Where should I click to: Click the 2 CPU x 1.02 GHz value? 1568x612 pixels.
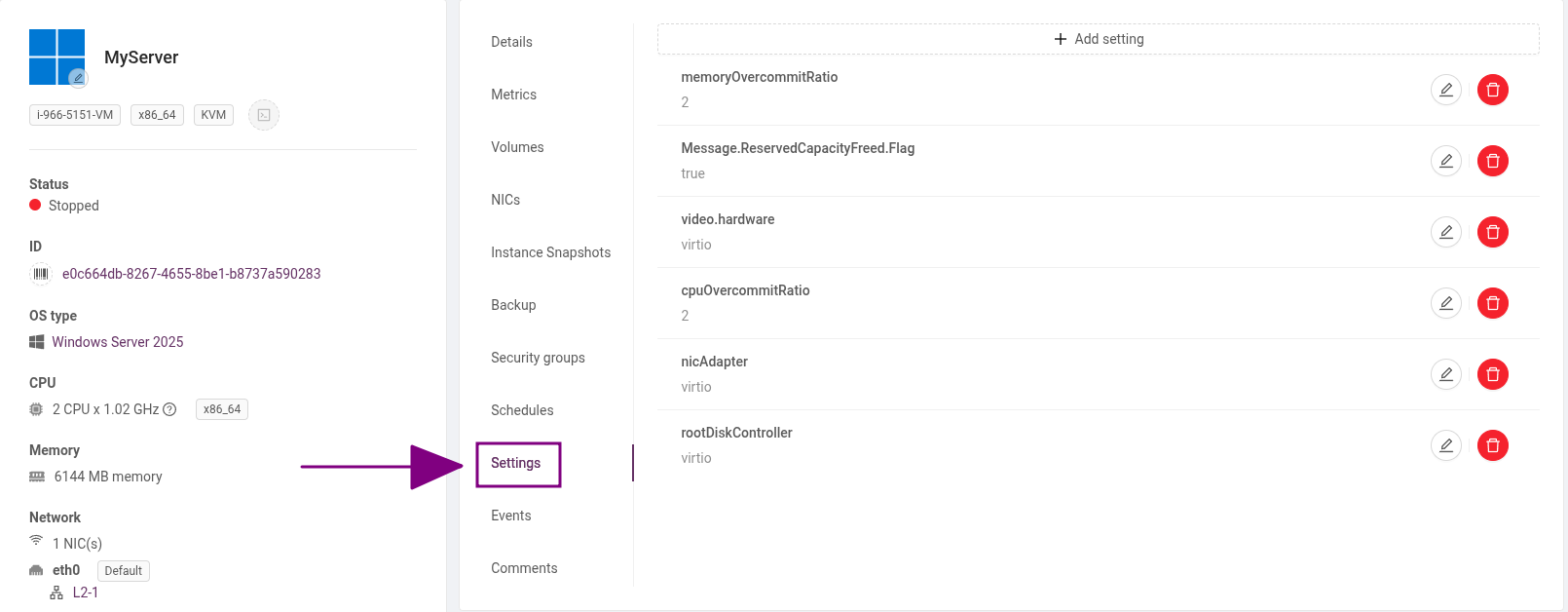106,409
